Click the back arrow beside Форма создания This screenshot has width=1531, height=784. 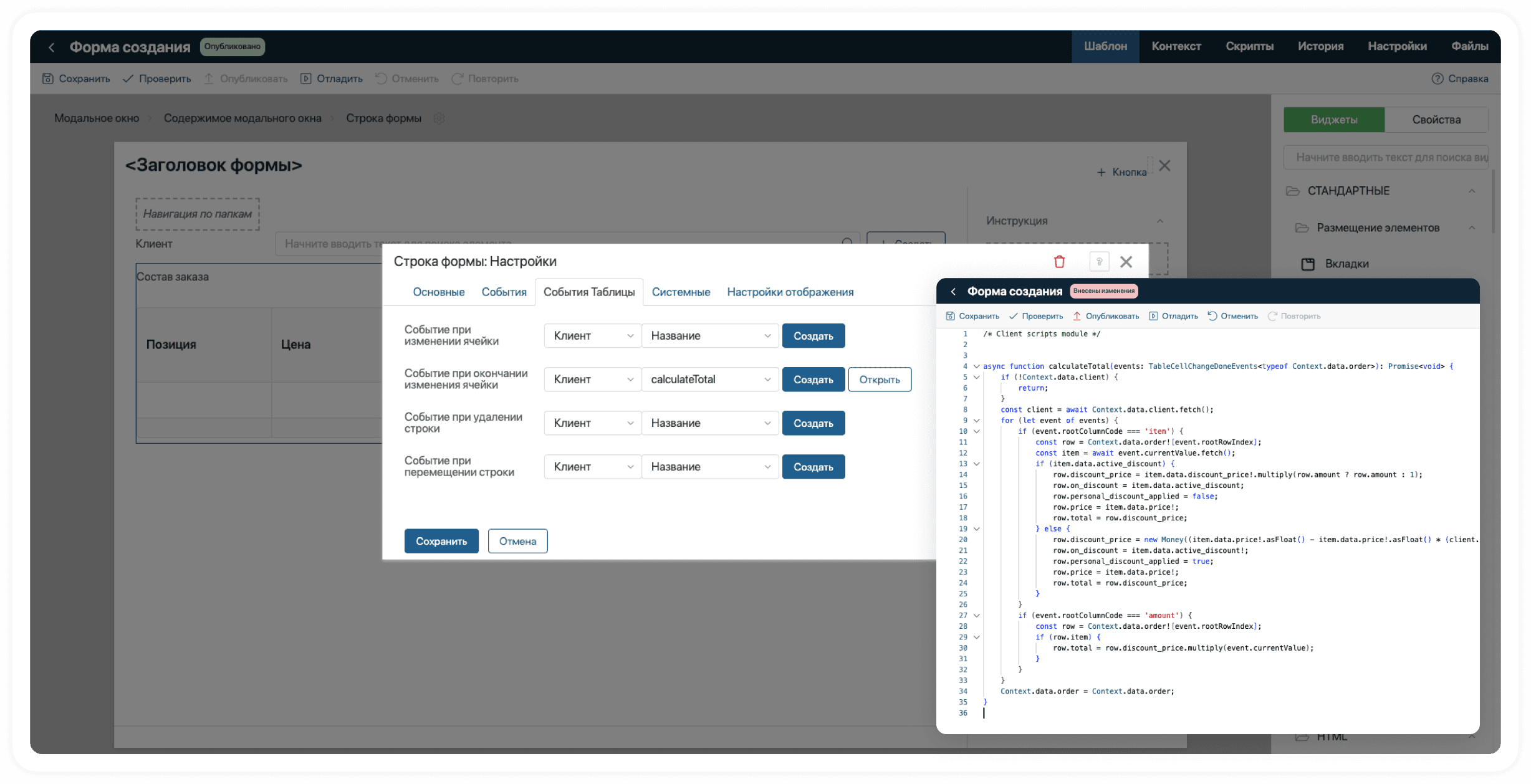click(x=52, y=47)
